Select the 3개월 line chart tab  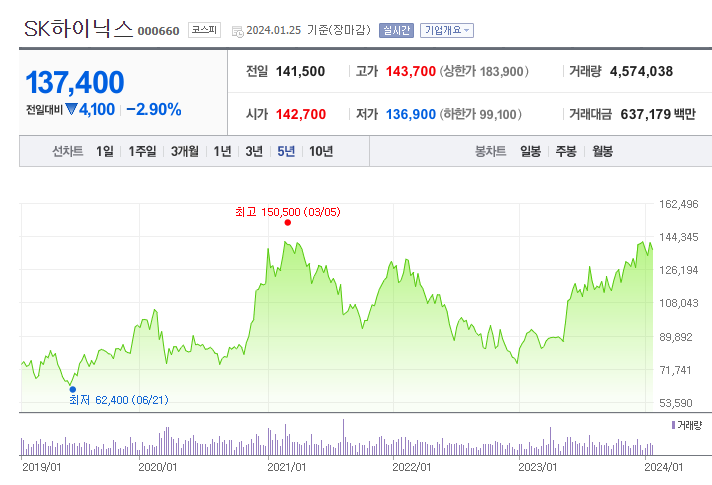pyautogui.click(x=185, y=151)
